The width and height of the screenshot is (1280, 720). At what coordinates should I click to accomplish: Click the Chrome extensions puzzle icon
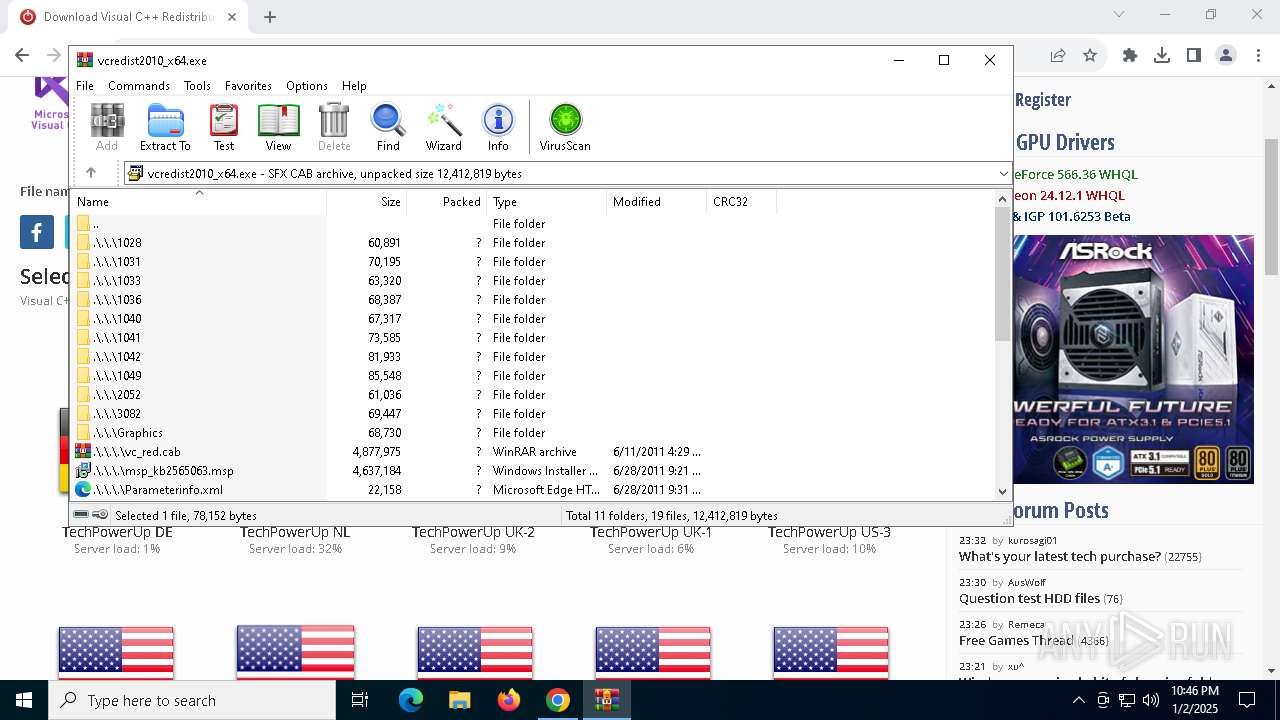pyautogui.click(x=1130, y=55)
